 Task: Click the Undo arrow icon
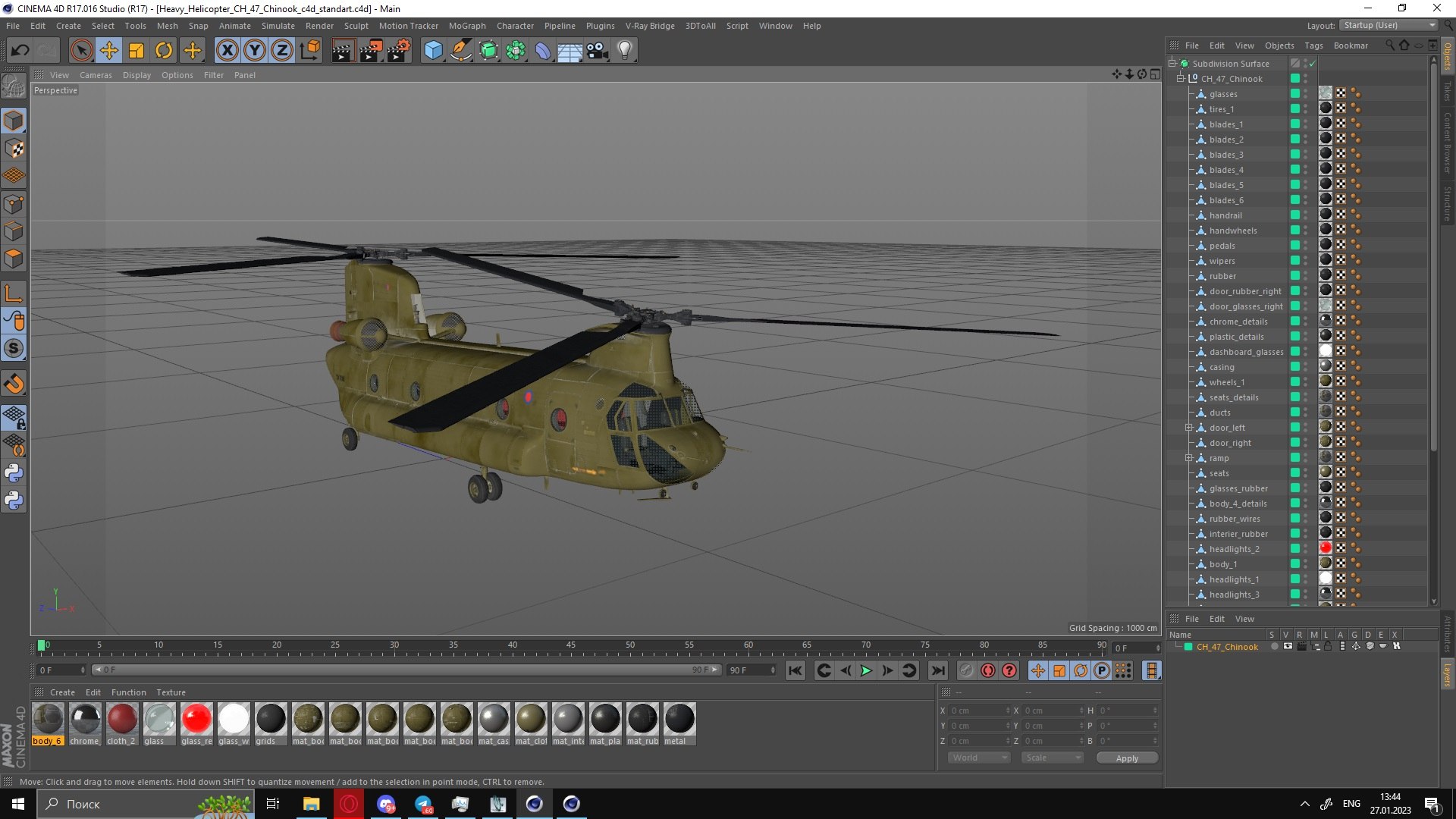(20, 51)
